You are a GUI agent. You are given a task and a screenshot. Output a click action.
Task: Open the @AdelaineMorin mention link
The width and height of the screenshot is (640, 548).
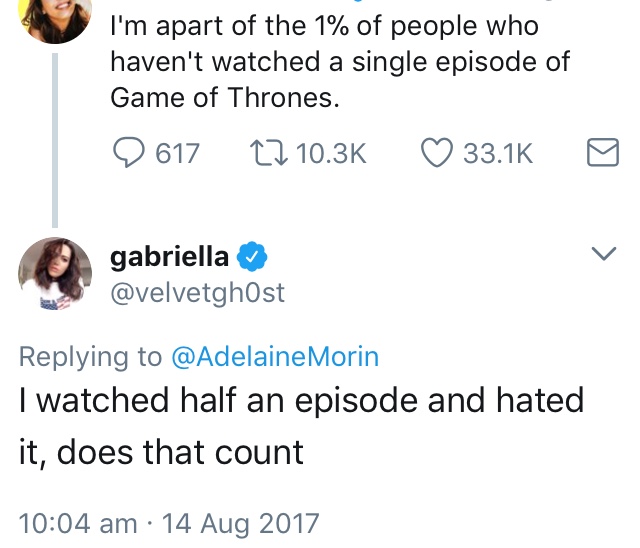(276, 357)
